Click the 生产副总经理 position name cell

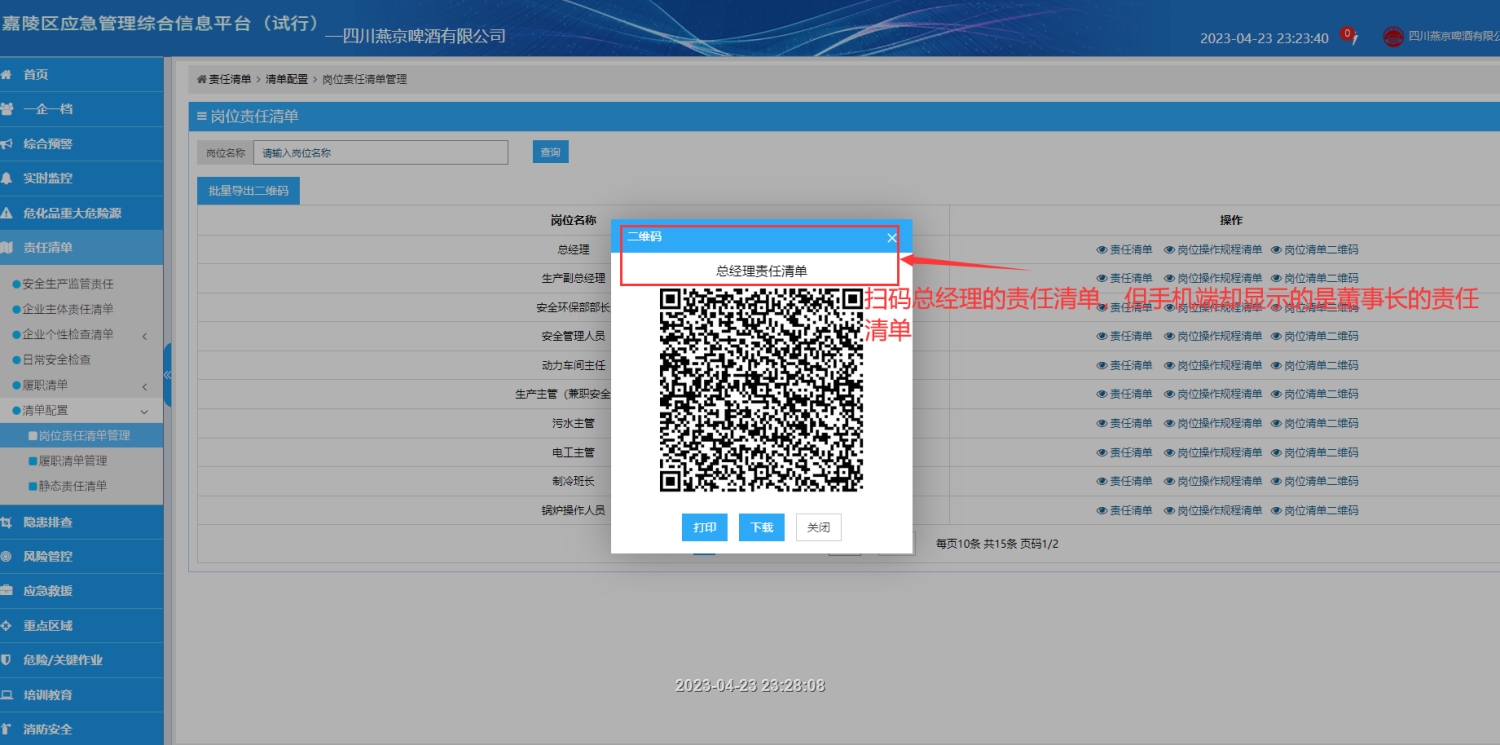(573, 279)
